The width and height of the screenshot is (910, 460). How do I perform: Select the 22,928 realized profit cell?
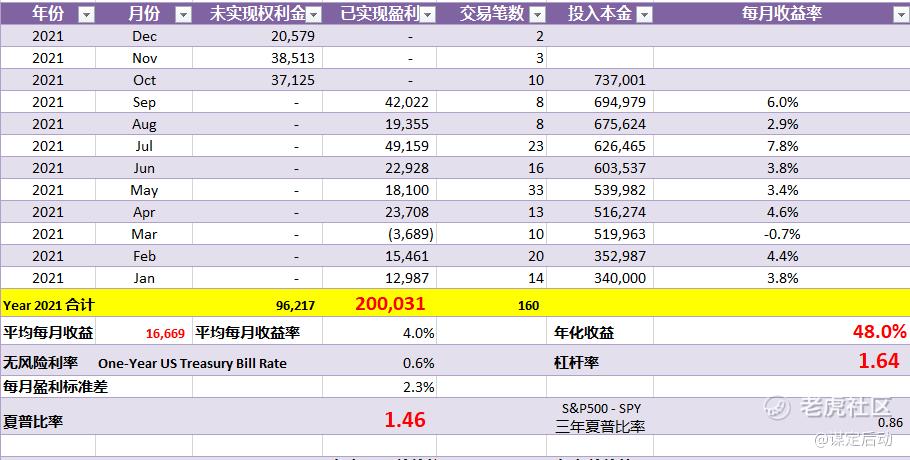click(380, 168)
